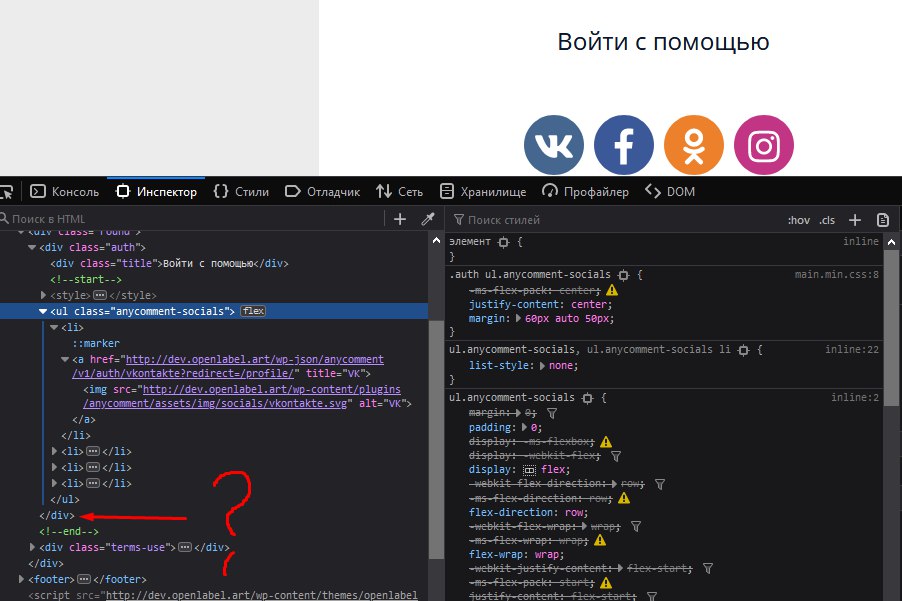Viewport: 902px width, 601px height.
Task: Collapse the first li node
Action: click(54, 327)
